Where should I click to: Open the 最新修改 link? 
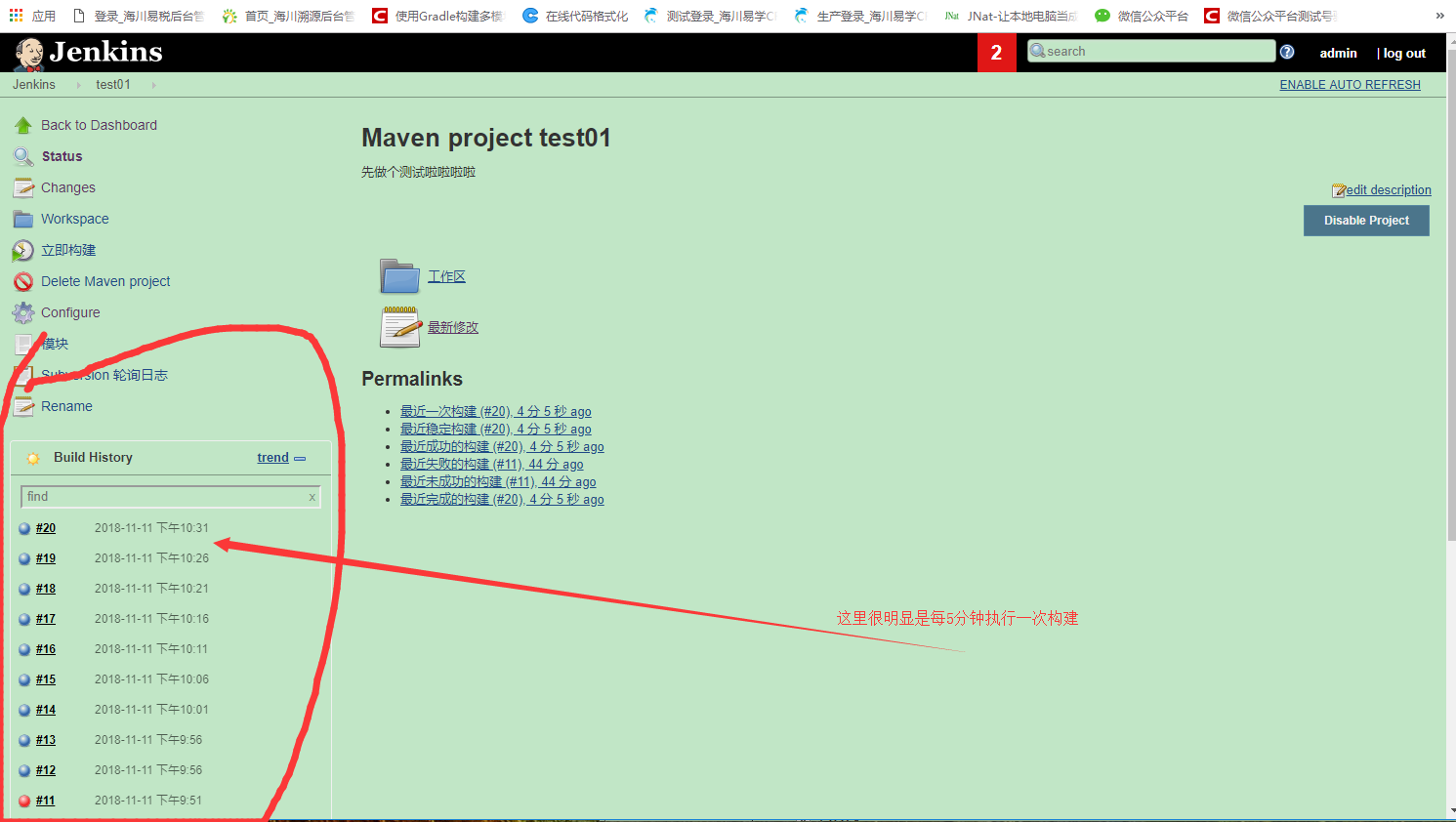(x=453, y=327)
